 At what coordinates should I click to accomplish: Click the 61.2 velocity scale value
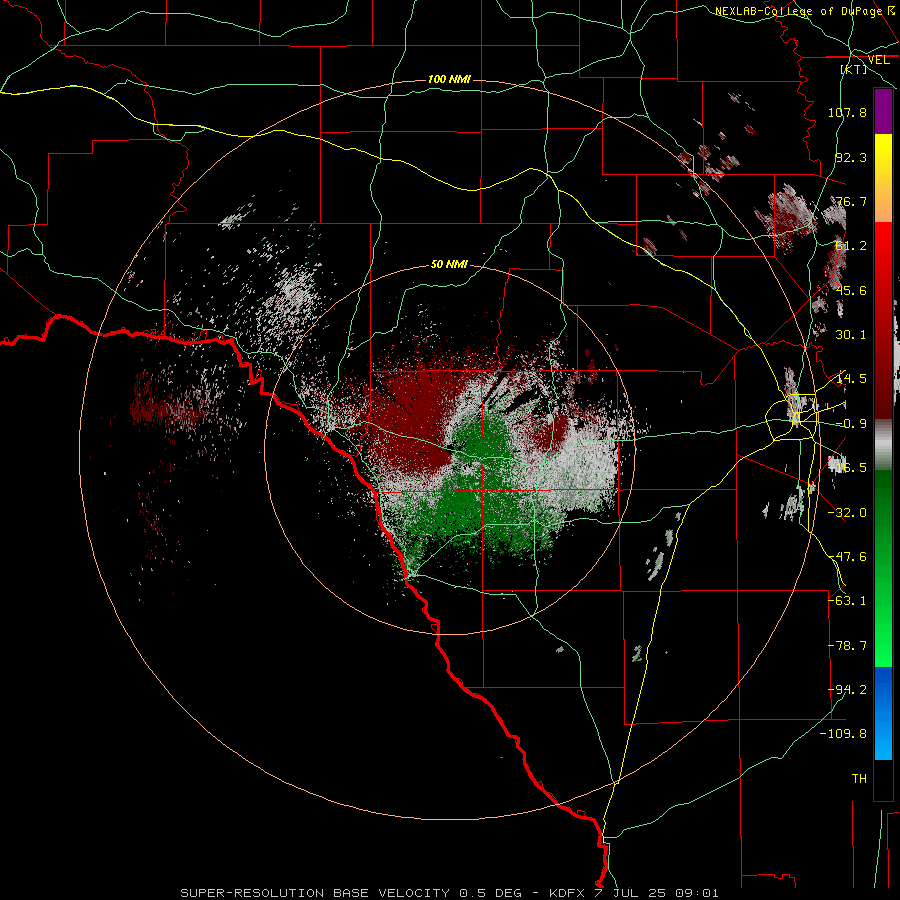pos(851,246)
